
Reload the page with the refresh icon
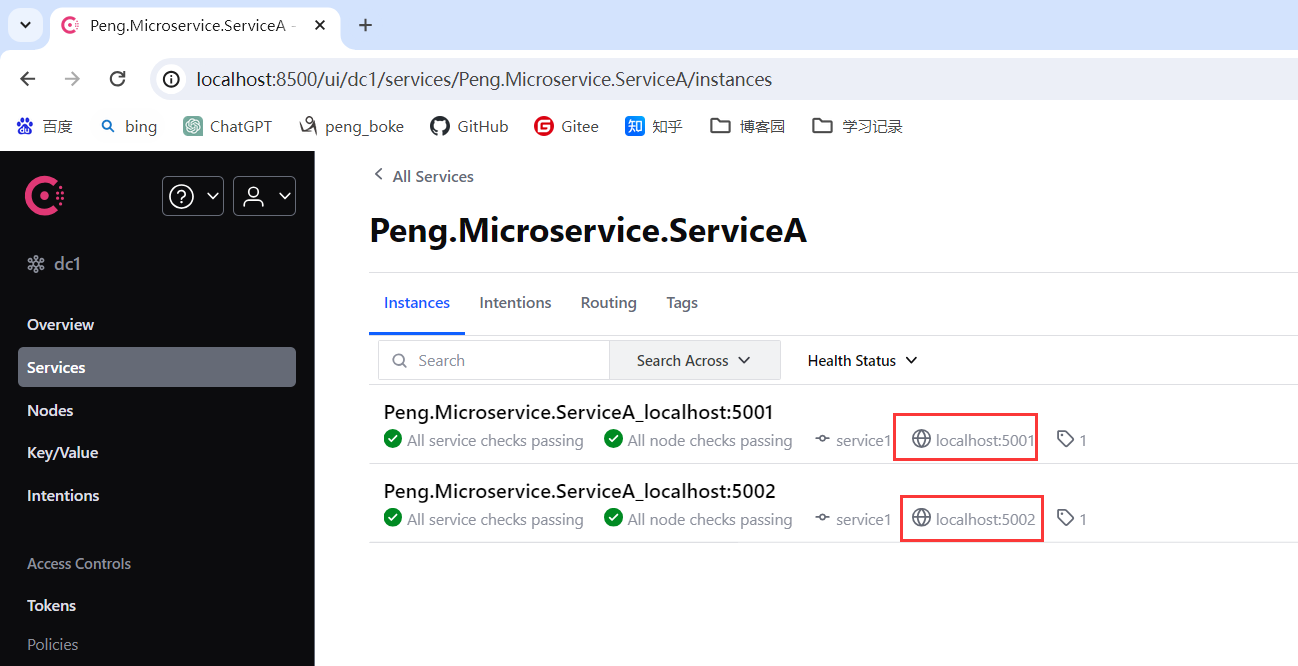point(117,79)
